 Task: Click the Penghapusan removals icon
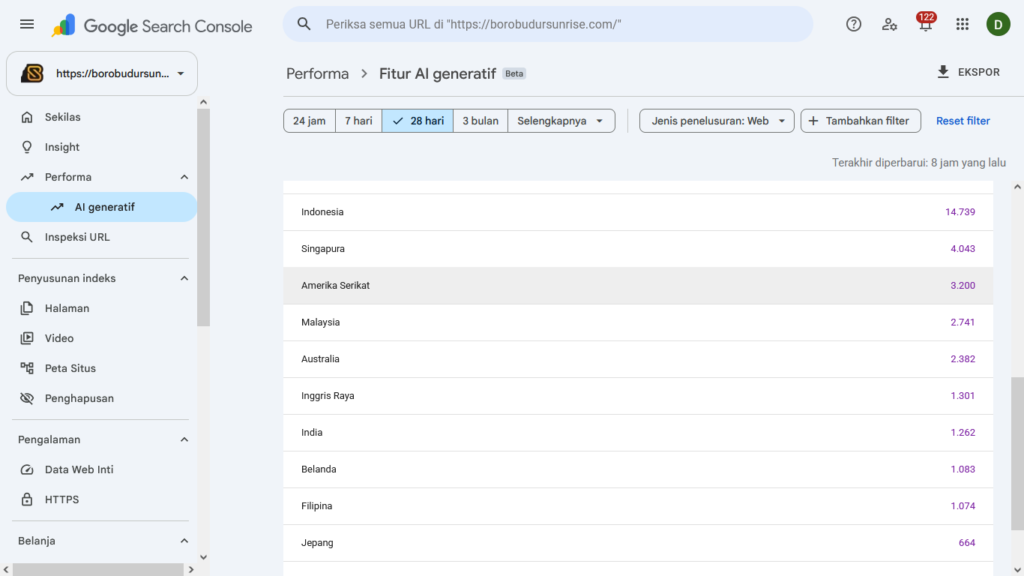click(x=27, y=398)
